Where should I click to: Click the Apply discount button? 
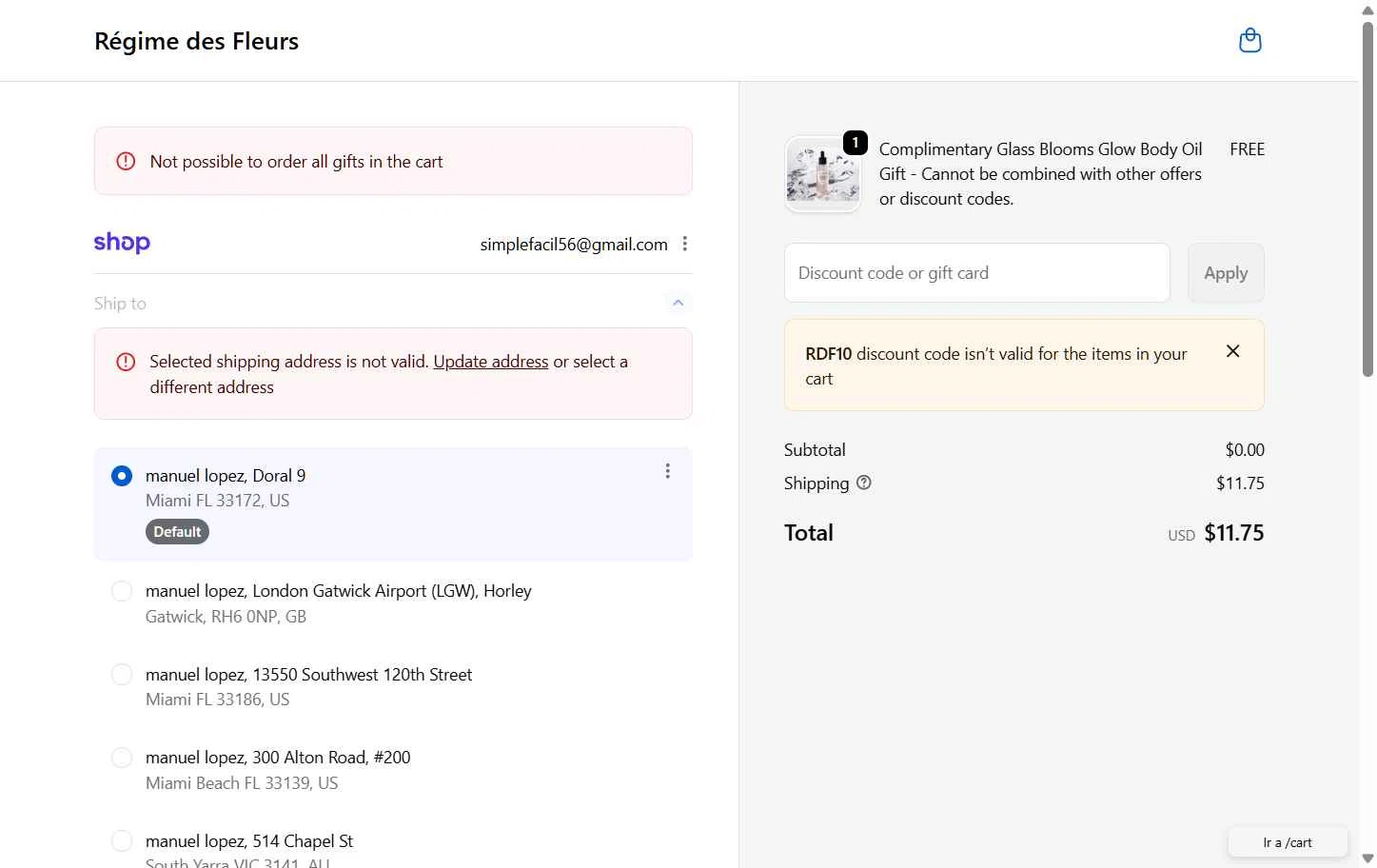coord(1226,273)
